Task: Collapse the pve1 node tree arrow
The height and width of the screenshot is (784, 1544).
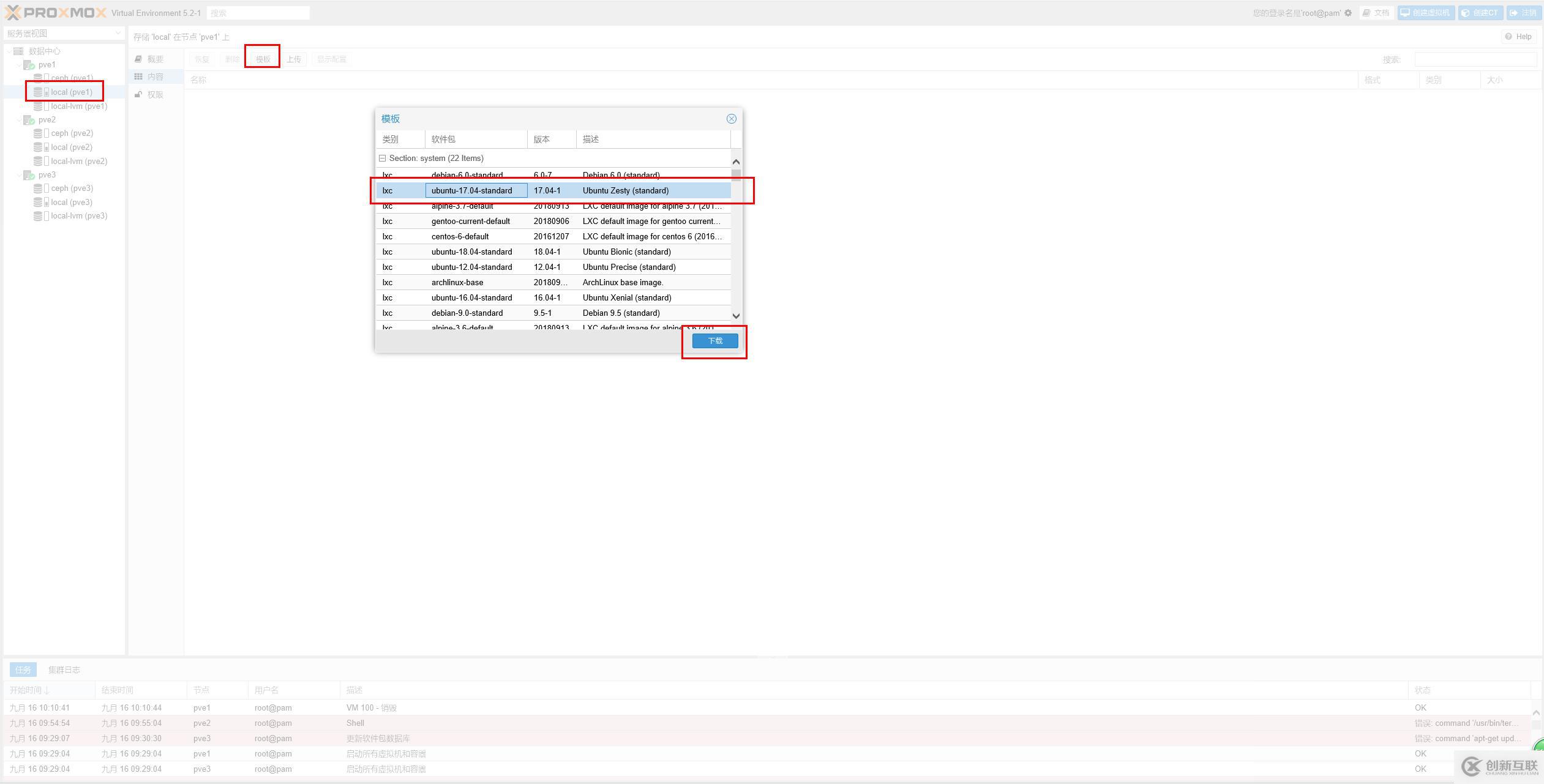Action: 19,65
